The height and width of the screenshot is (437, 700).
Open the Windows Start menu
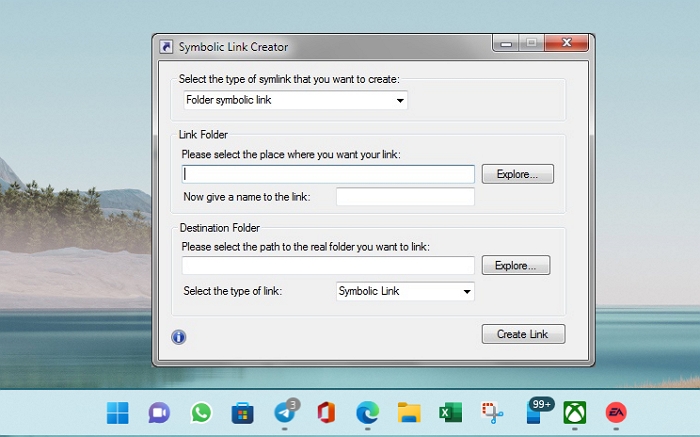(x=118, y=412)
